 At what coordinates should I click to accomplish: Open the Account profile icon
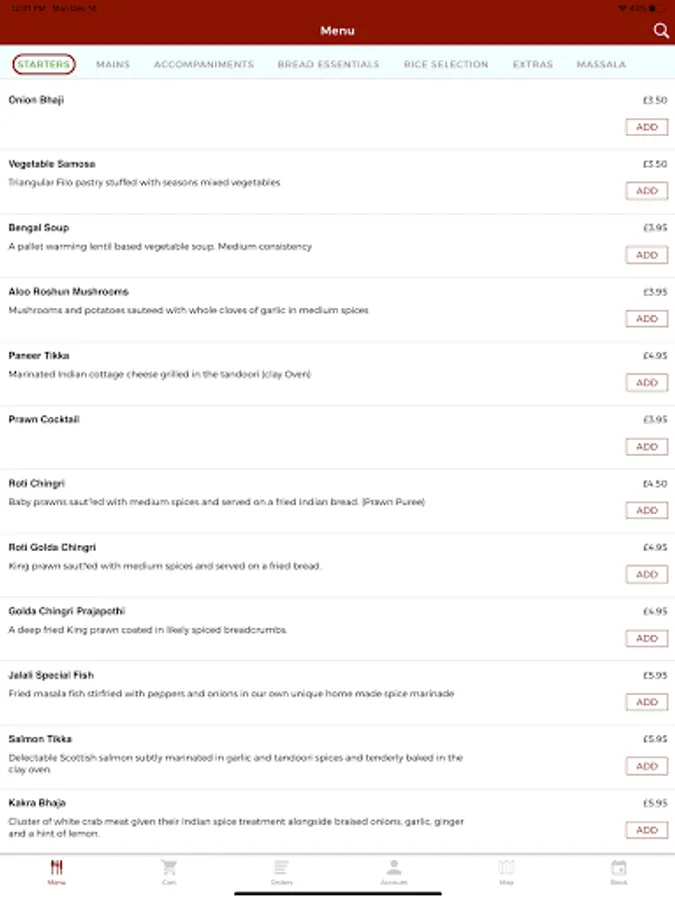pyautogui.click(x=394, y=868)
